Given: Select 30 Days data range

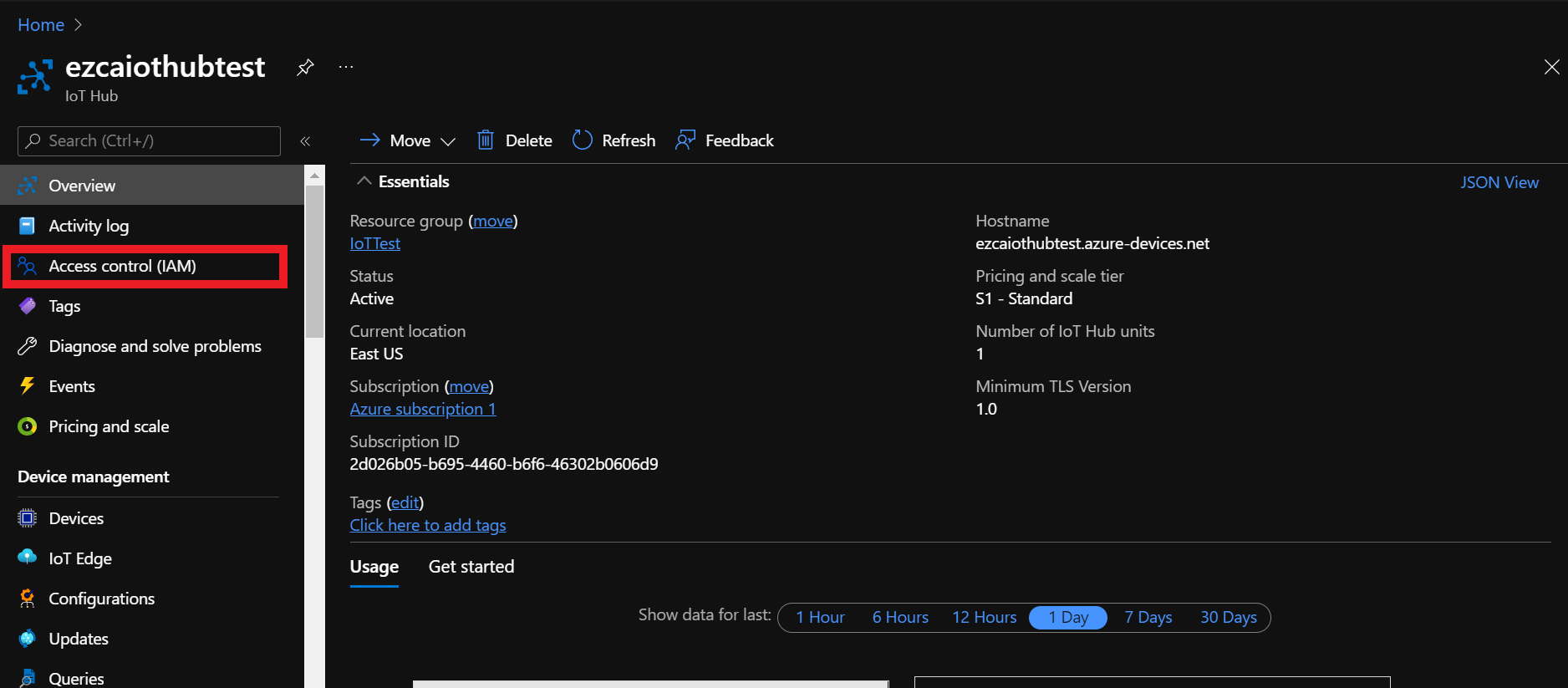Looking at the screenshot, I should 1229,617.
